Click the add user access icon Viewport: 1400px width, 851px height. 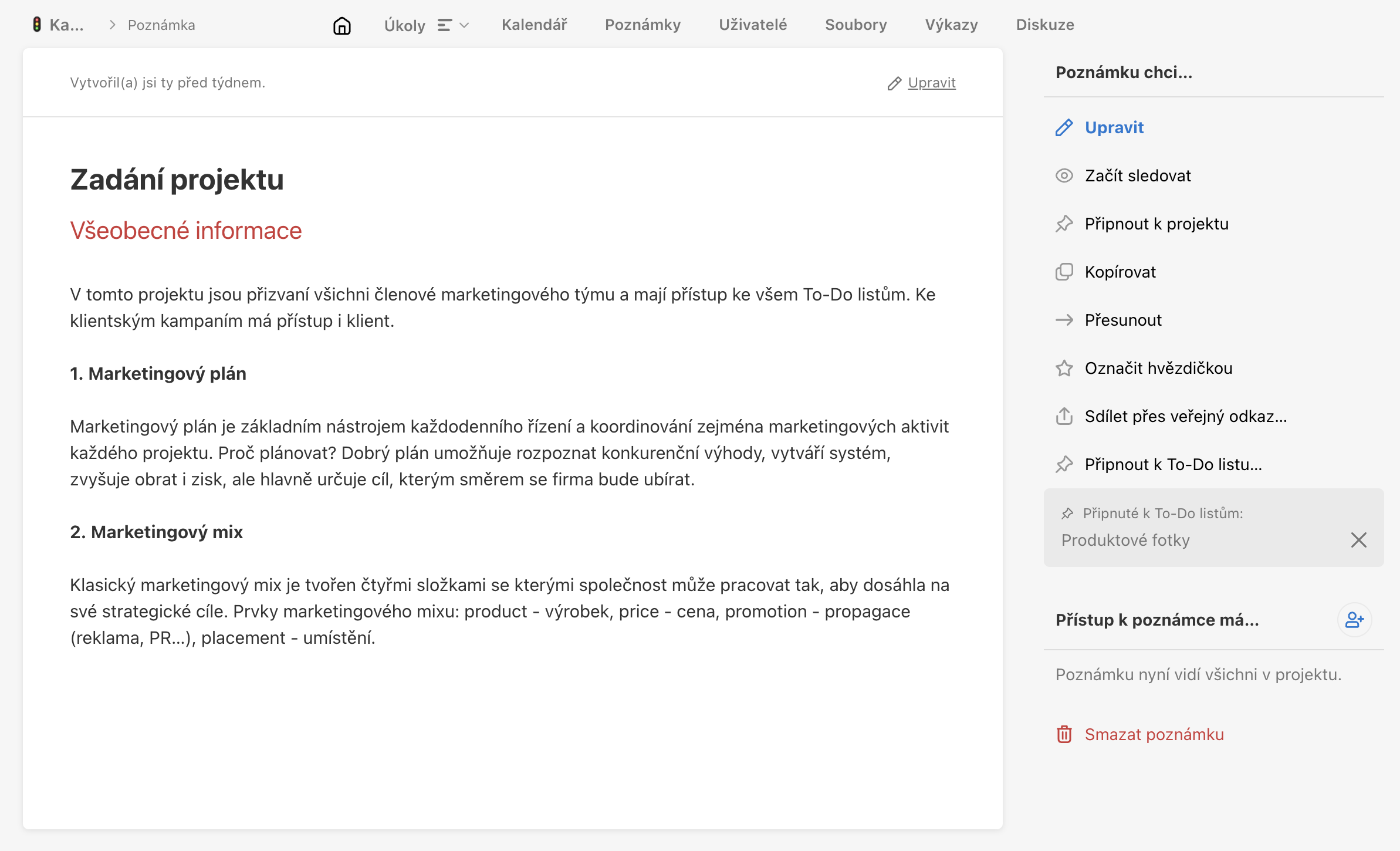[1354, 620]
